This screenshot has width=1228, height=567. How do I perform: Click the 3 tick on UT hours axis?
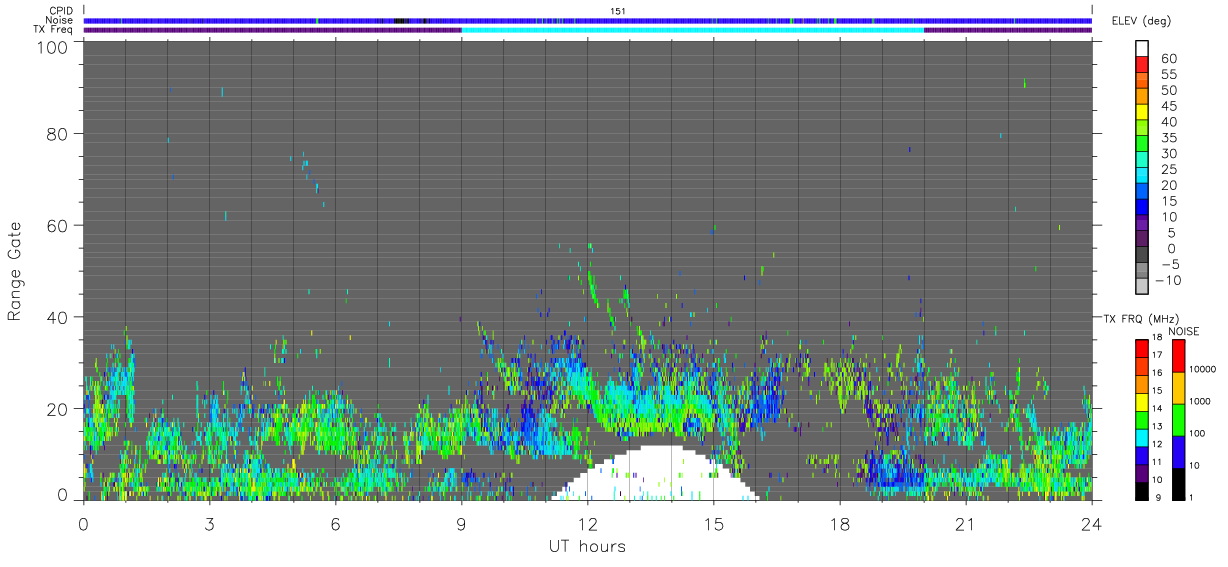pyautogui.click(x=210, y=523)
